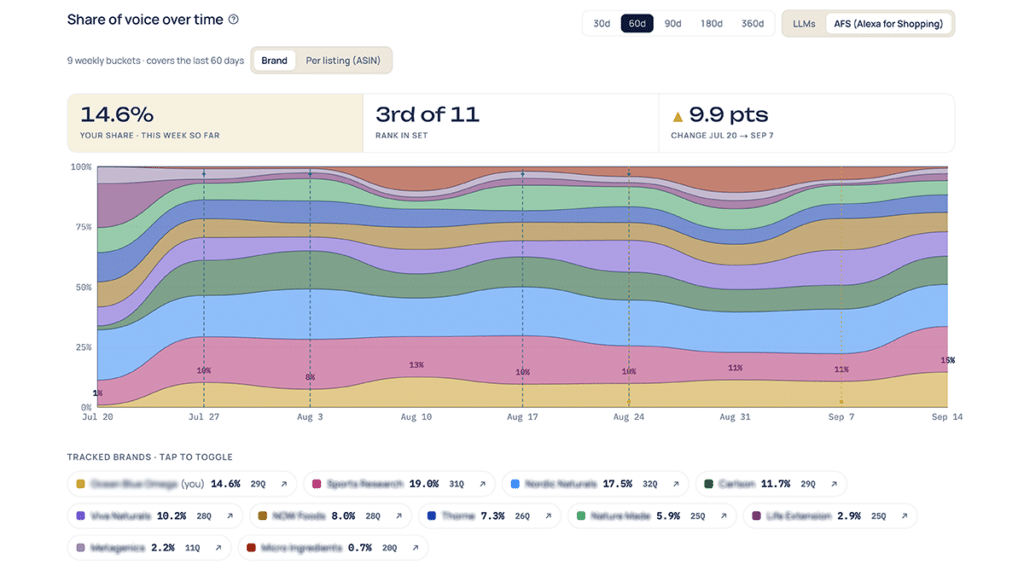Choose the Per listing (ASIN) option
The image size is (1024, 576).
(343, 60)
